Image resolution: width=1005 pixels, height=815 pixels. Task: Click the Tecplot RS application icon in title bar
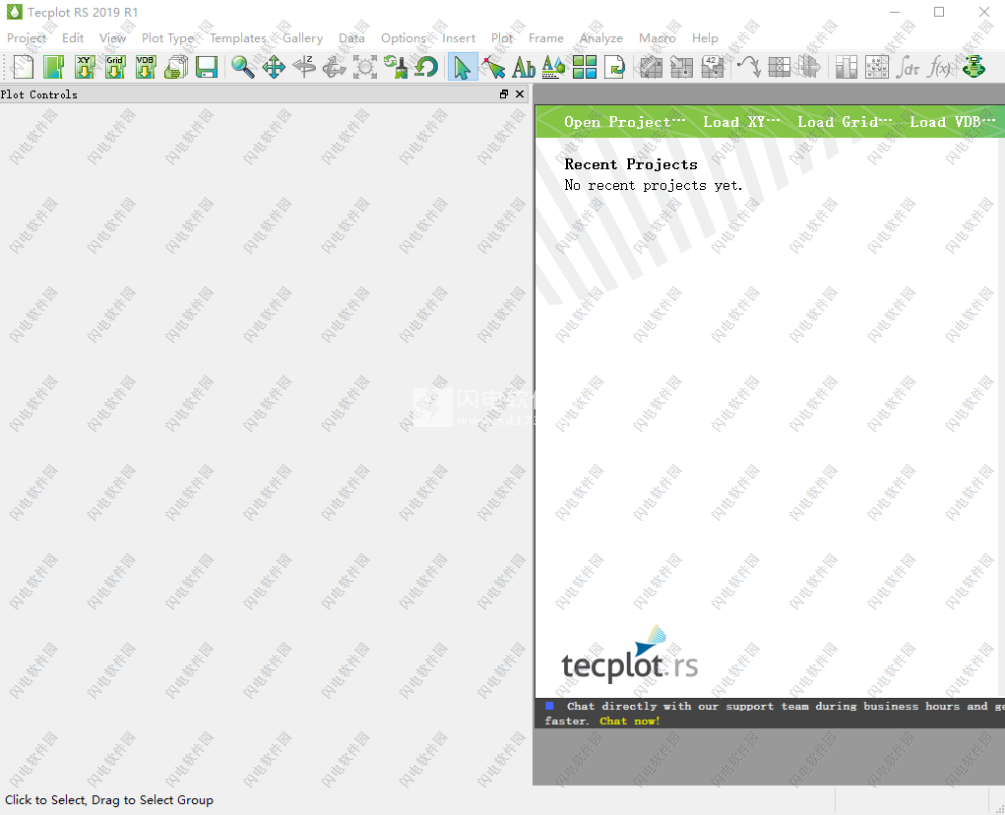pos(14,12)
